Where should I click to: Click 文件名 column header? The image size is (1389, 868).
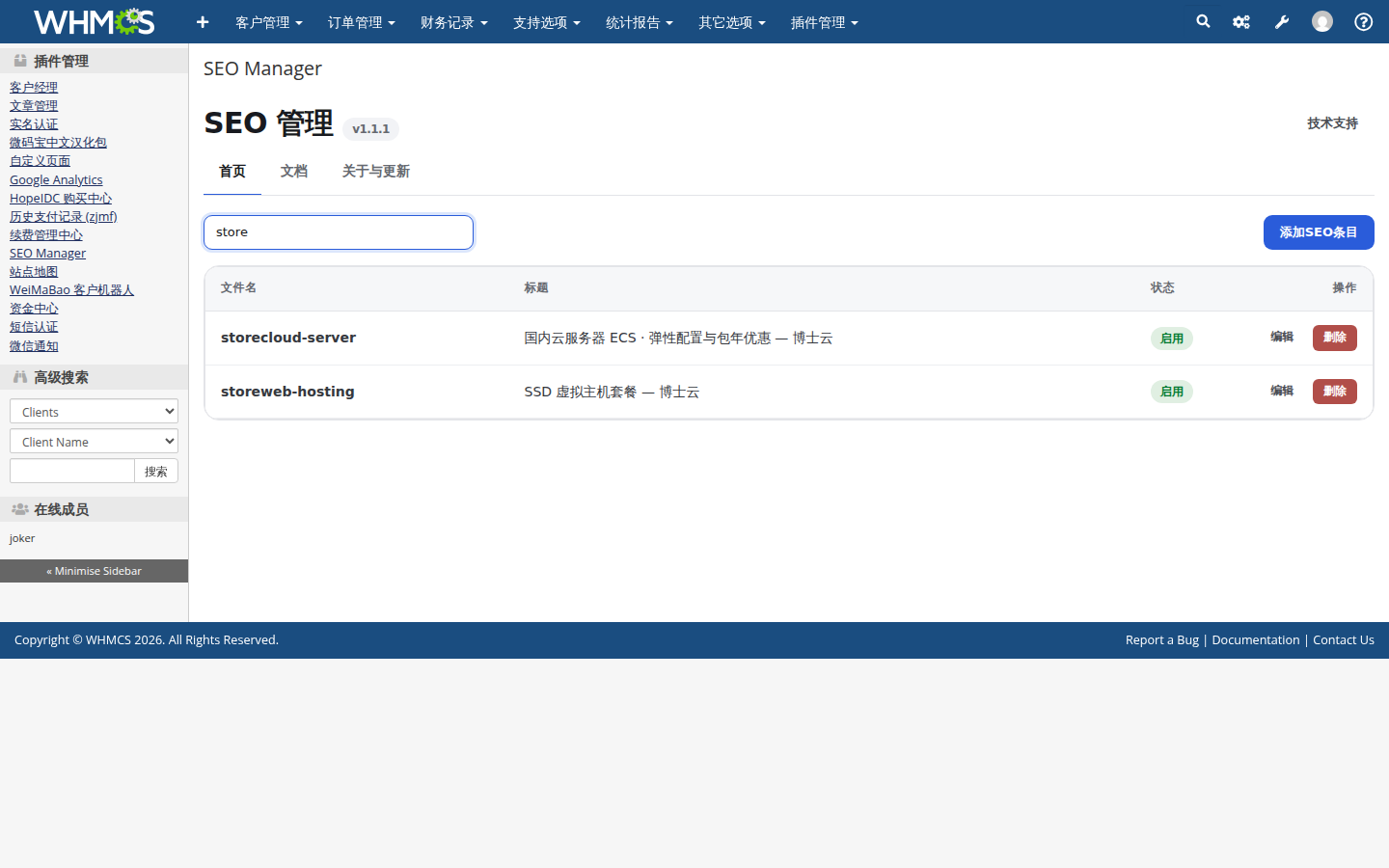(x=238, y=287)
